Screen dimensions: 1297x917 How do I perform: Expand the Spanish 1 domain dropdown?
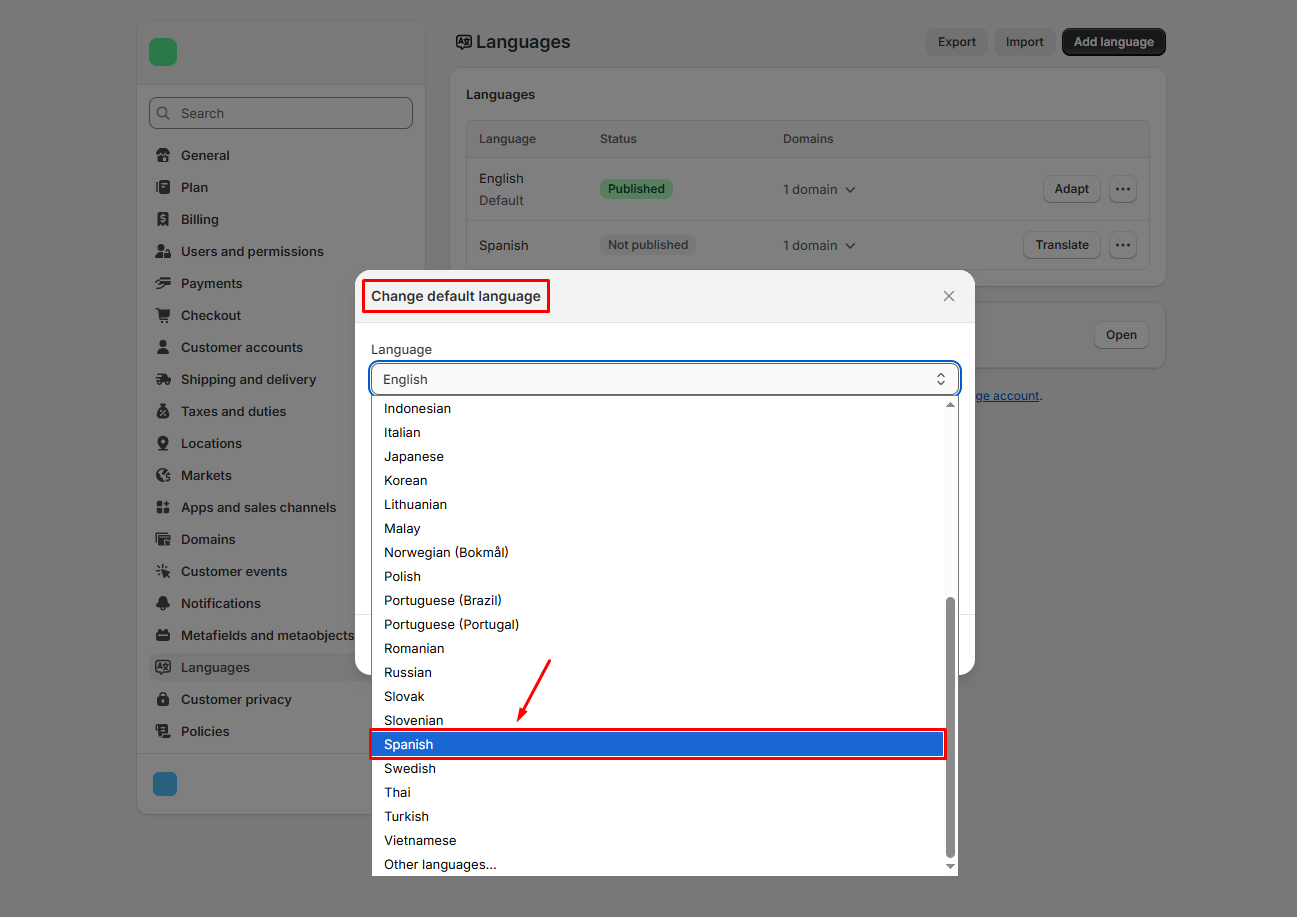[819, 245]
